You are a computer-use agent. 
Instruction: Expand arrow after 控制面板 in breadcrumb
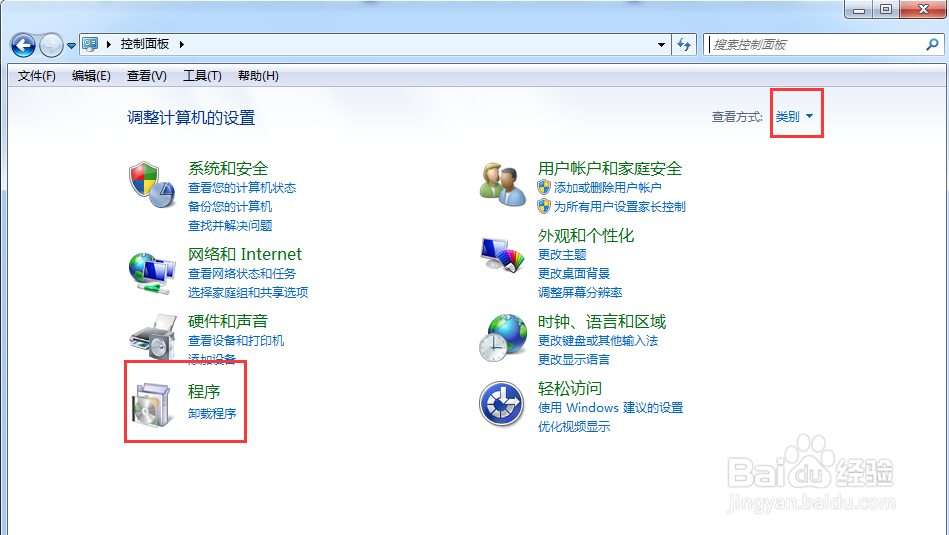click(x=182, y=44)
